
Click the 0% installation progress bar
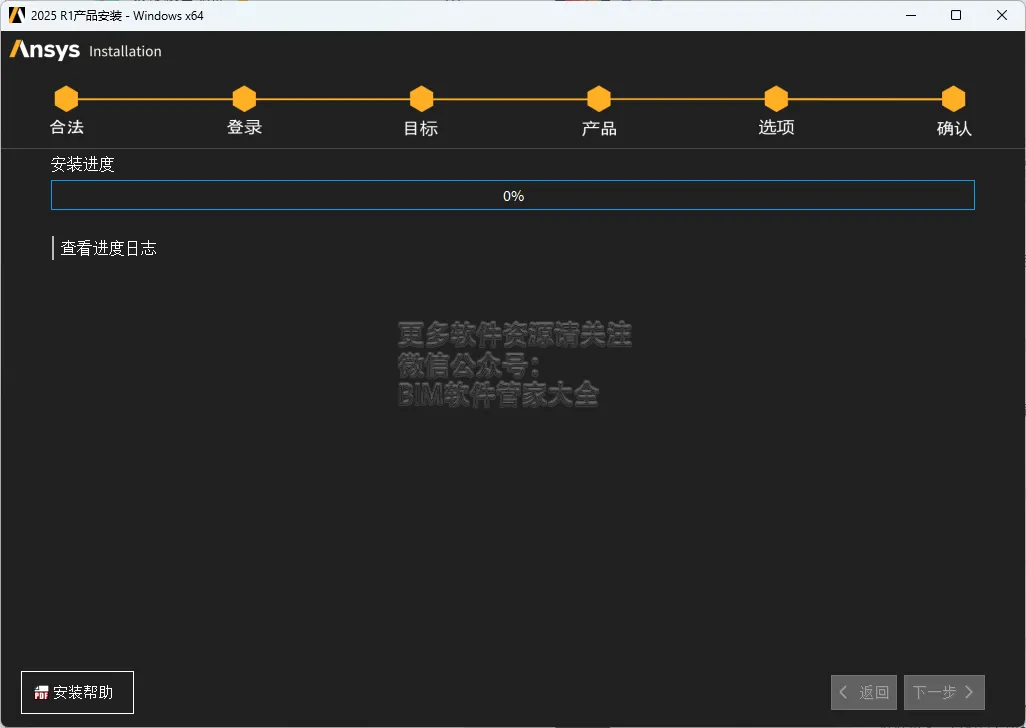(513, 195)
